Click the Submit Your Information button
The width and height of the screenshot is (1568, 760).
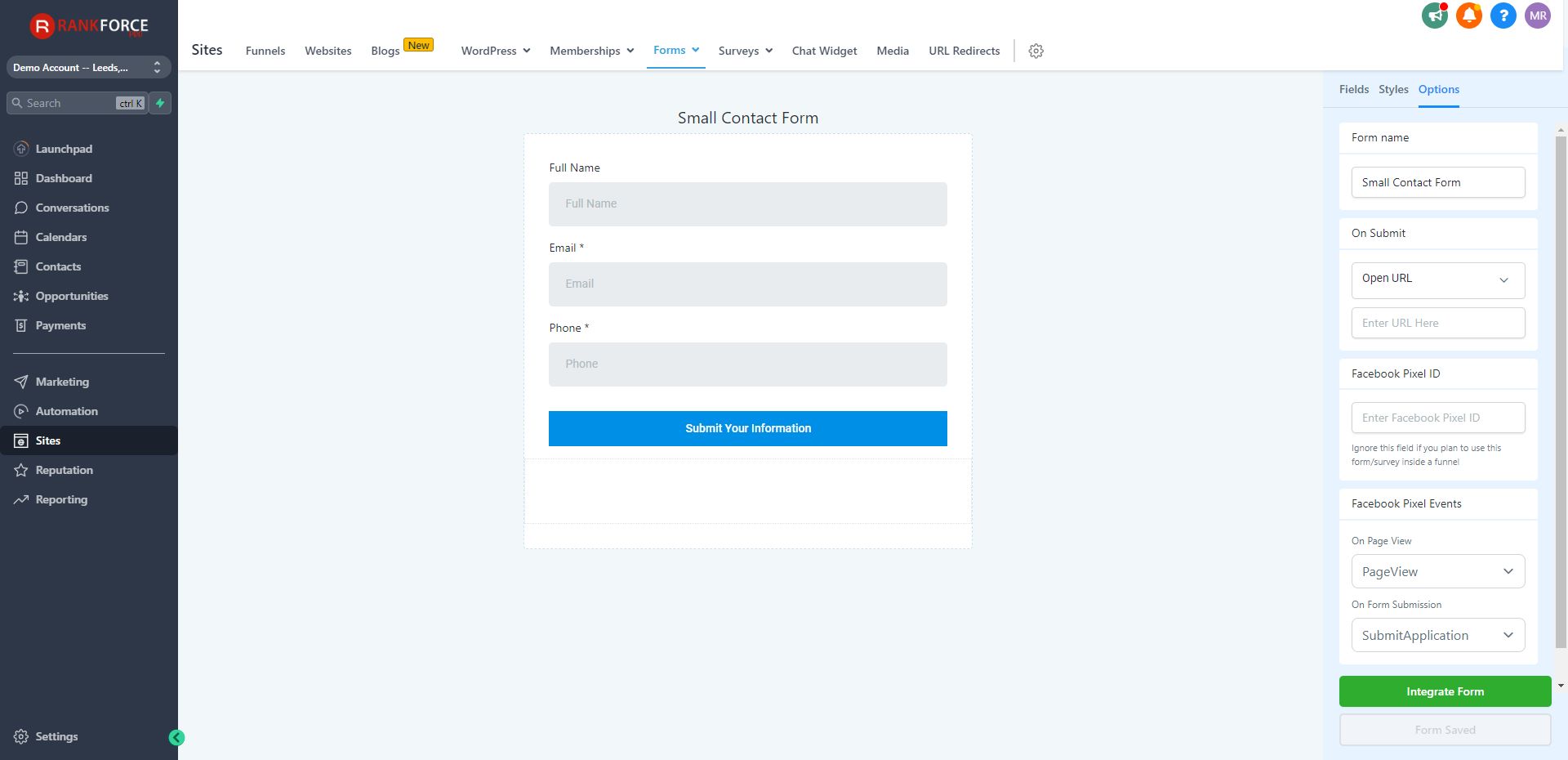click(x=747, y=428)
